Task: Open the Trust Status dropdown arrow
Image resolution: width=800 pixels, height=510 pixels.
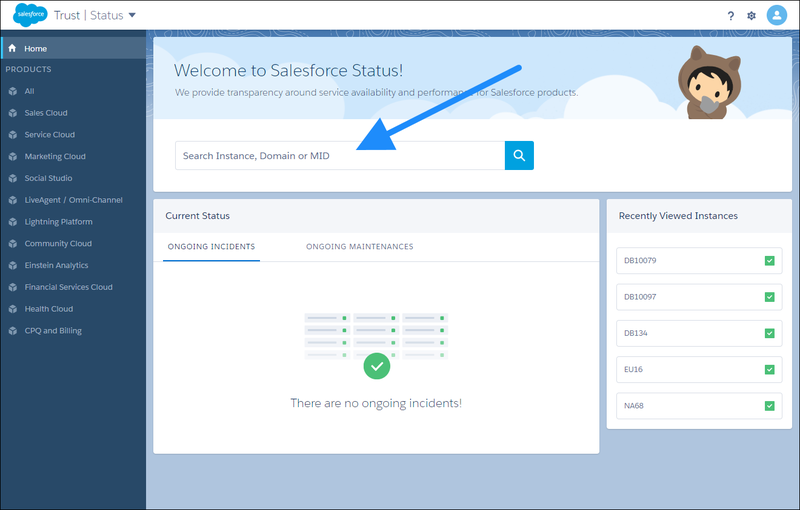Action: coord(132,15)
